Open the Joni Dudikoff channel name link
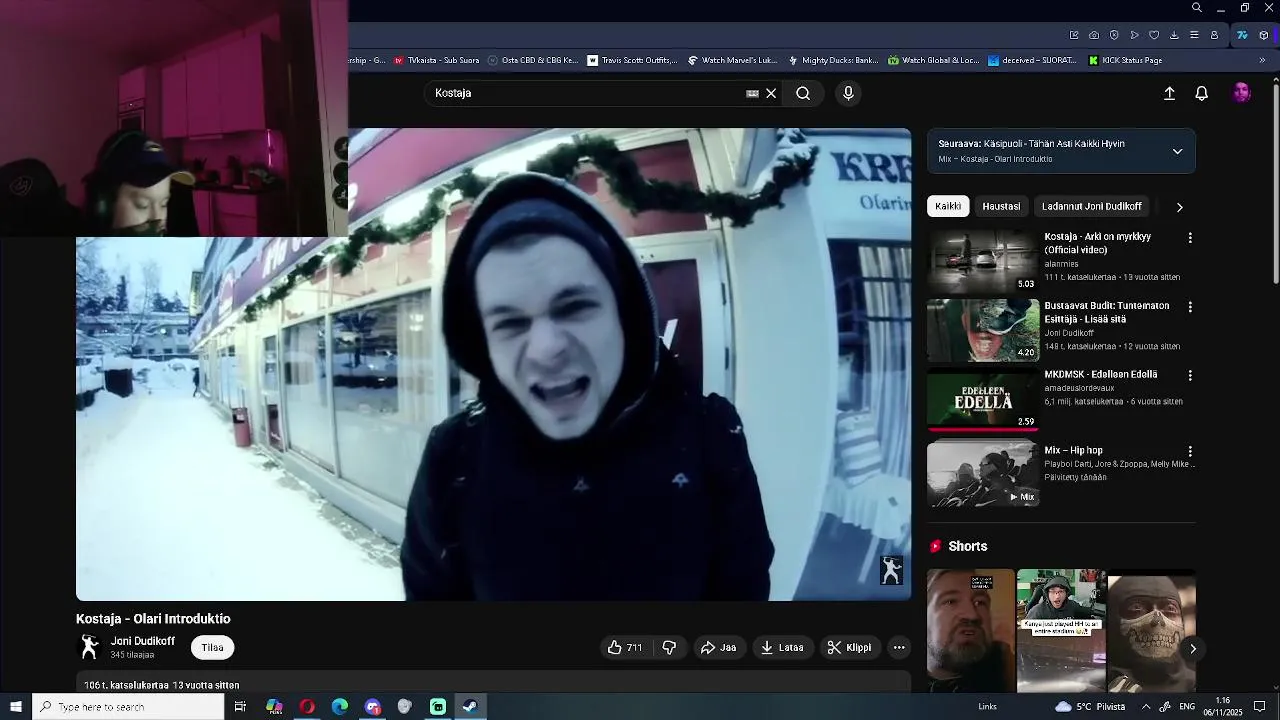The image size is (1280, 720). [x=142, y=641]
